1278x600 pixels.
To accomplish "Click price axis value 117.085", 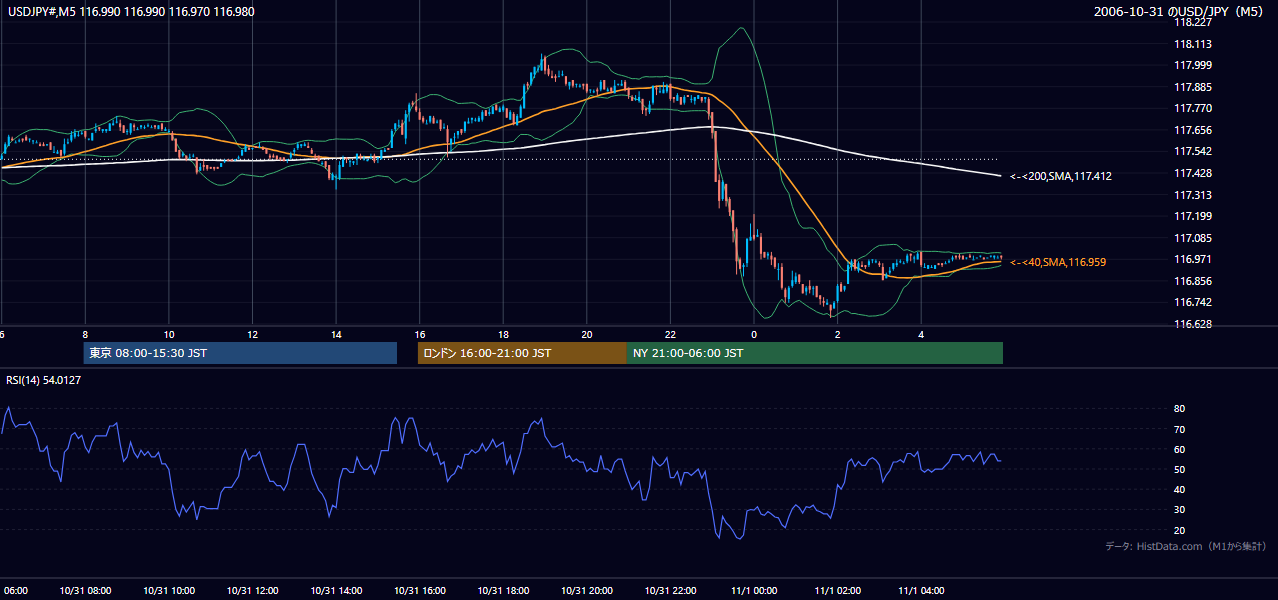I will 1193,238.
